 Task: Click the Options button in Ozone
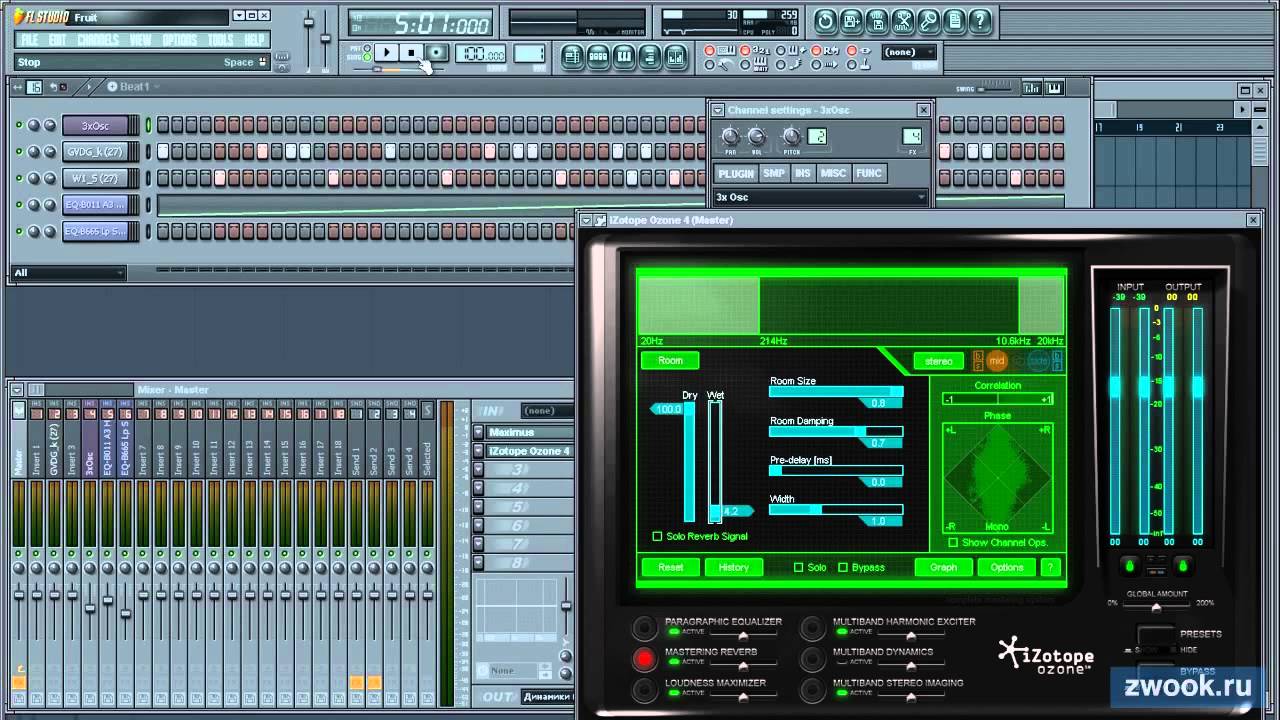click(1007, 567)
